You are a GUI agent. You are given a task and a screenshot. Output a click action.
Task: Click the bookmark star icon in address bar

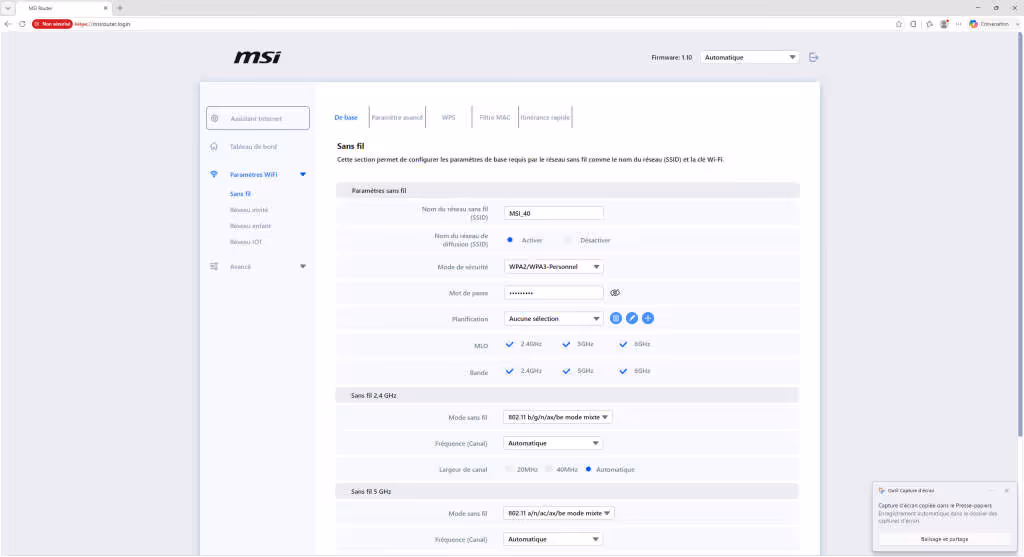[x=899, y=24]
